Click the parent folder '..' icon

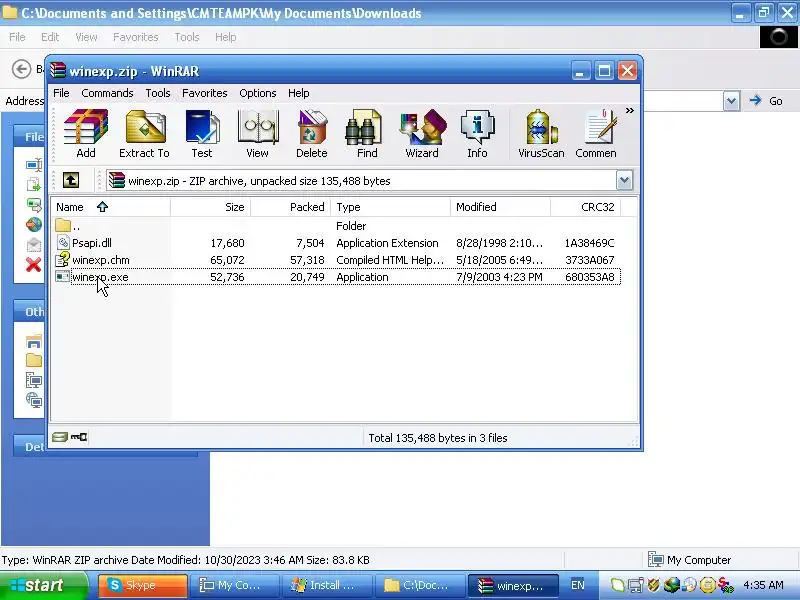pos(63,225)
